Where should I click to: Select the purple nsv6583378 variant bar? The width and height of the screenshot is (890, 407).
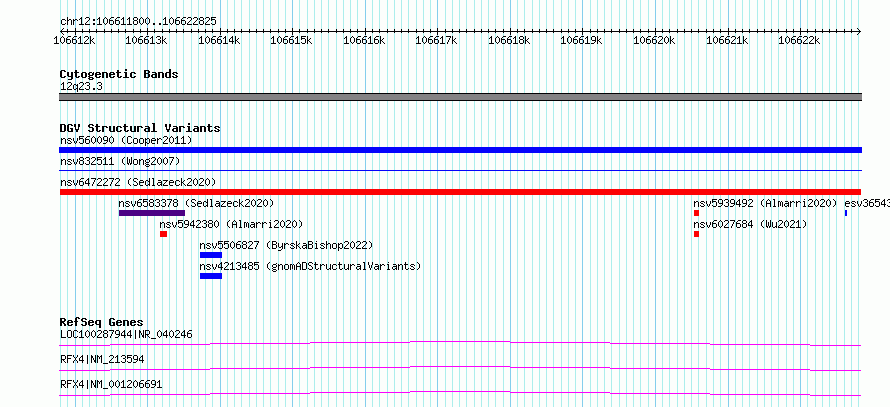point(152,213)
